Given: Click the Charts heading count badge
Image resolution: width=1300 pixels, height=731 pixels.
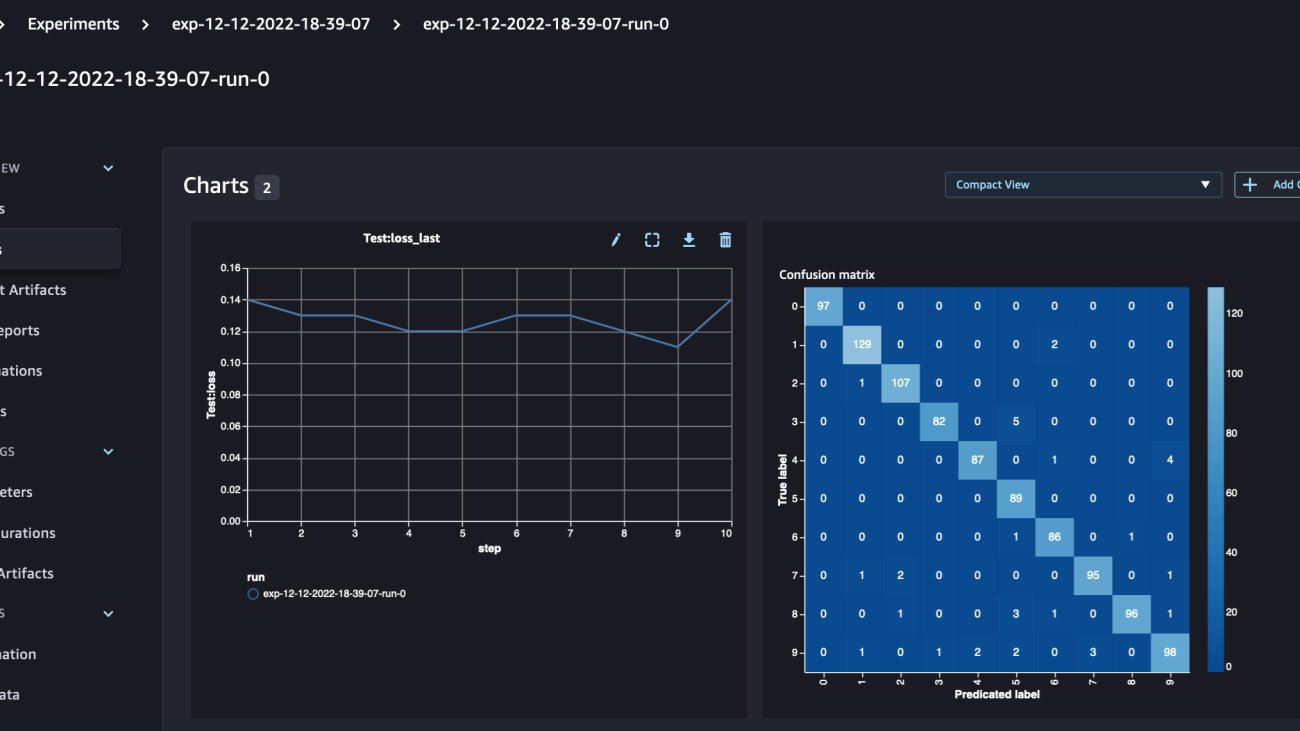Looking at the screenshot, I should point(266,187).
